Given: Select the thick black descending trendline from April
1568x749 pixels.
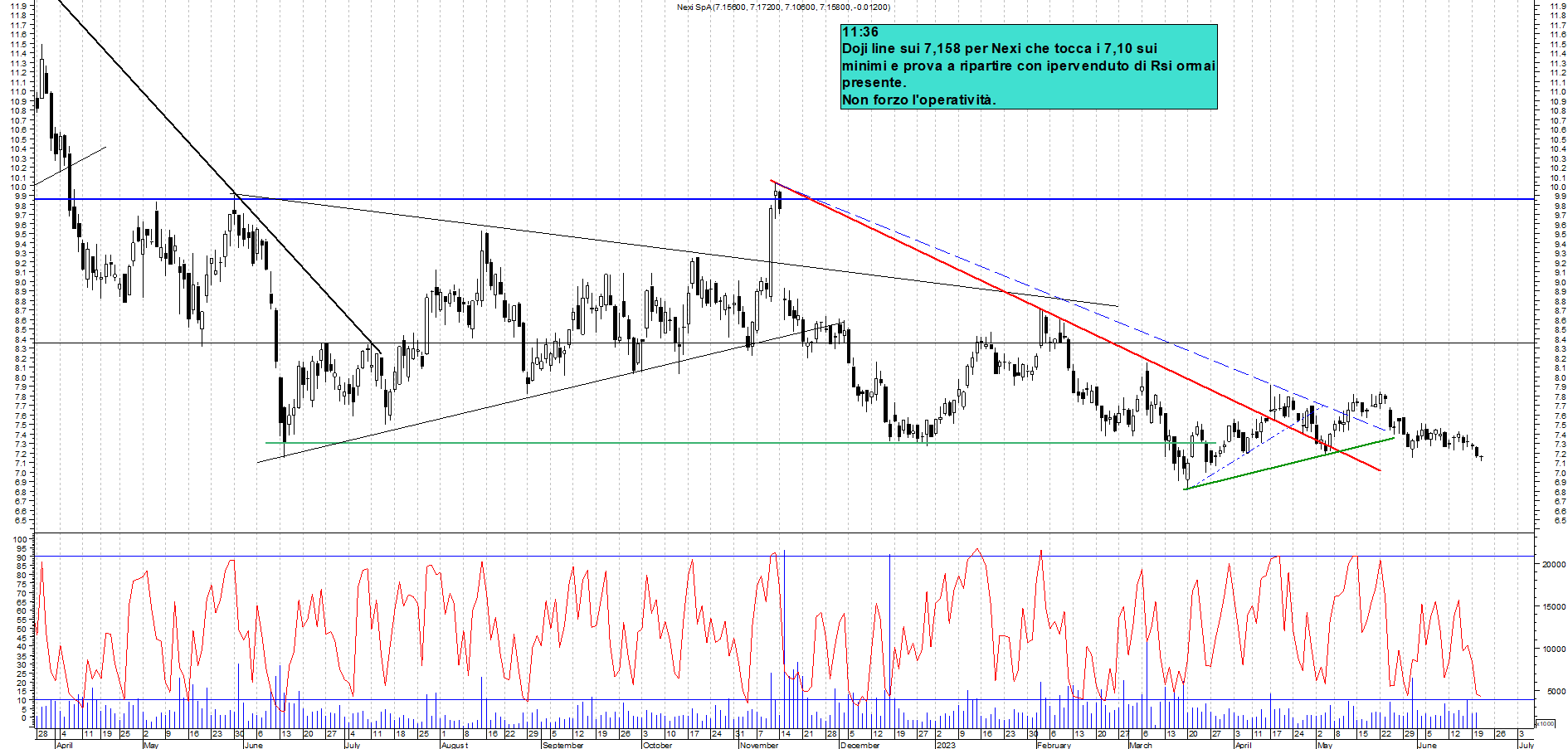Looking at the screenshot, I should pos(220,177).
